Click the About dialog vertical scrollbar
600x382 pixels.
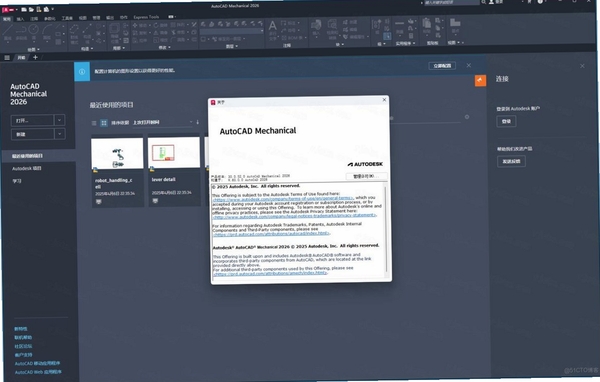point(386,230)
